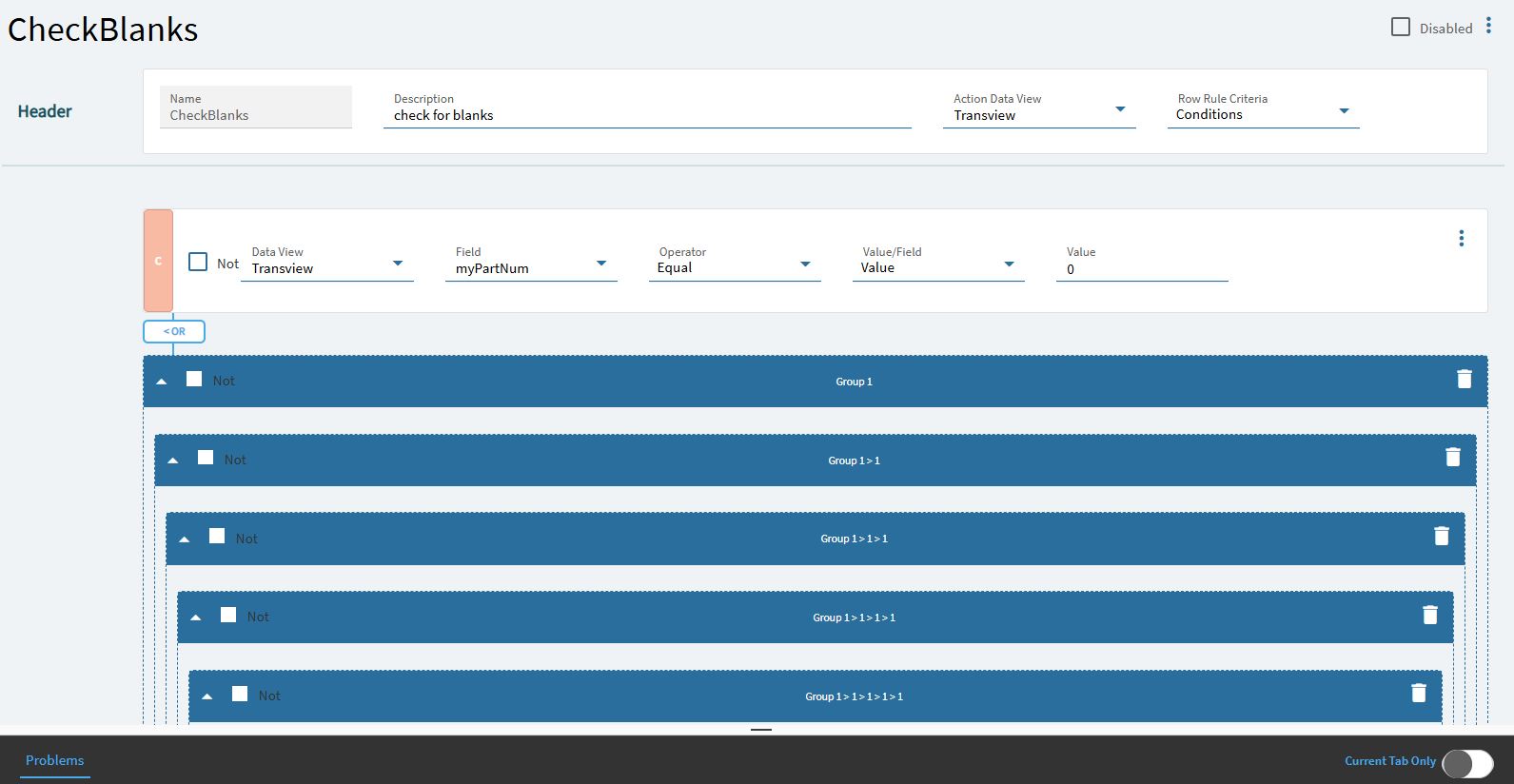Screen dimensions: 1514x784
Task: Switch on the Current Tab Only toggle
Action: [1468, 763]
